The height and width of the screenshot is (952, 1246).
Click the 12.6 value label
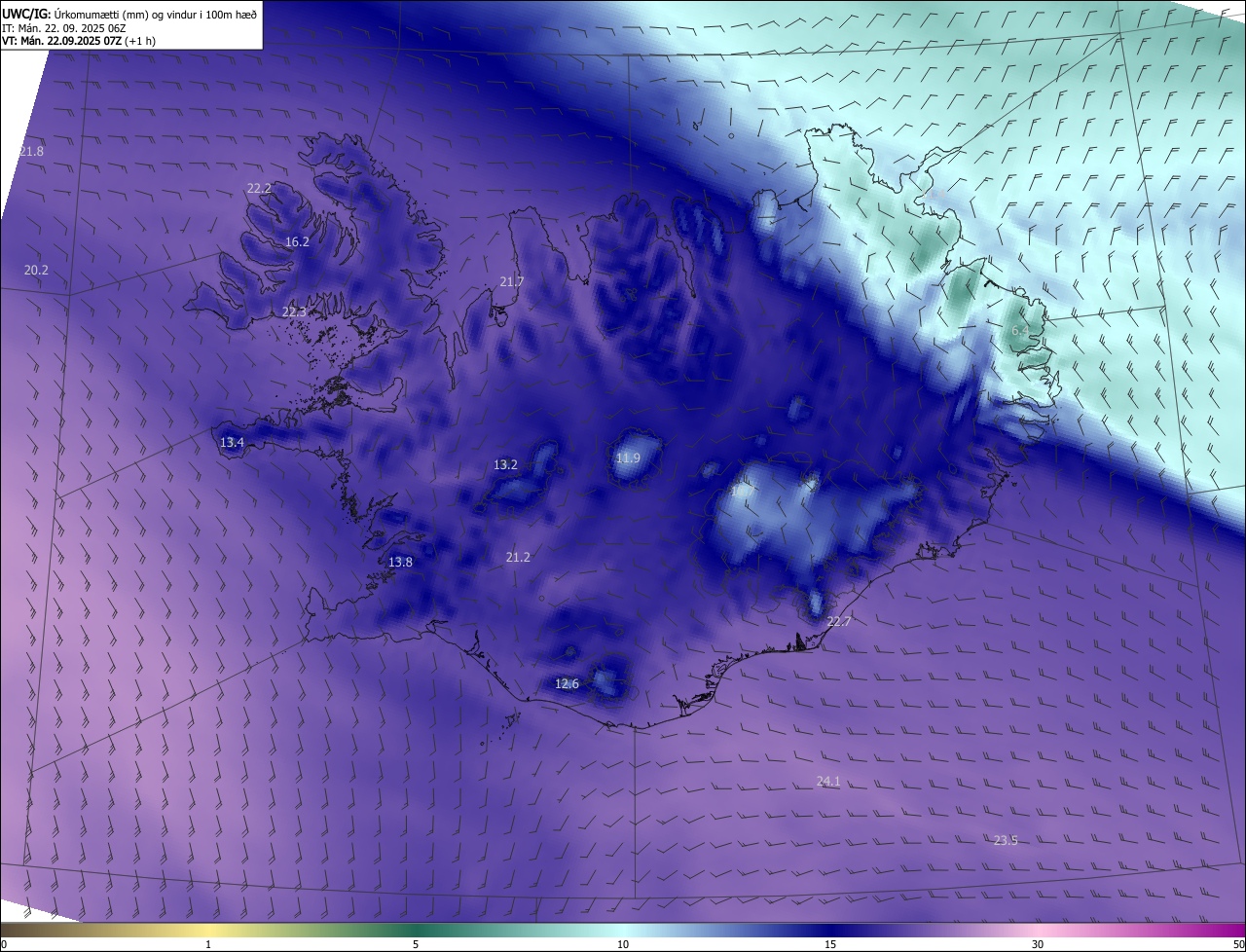(x=567, y=684)
